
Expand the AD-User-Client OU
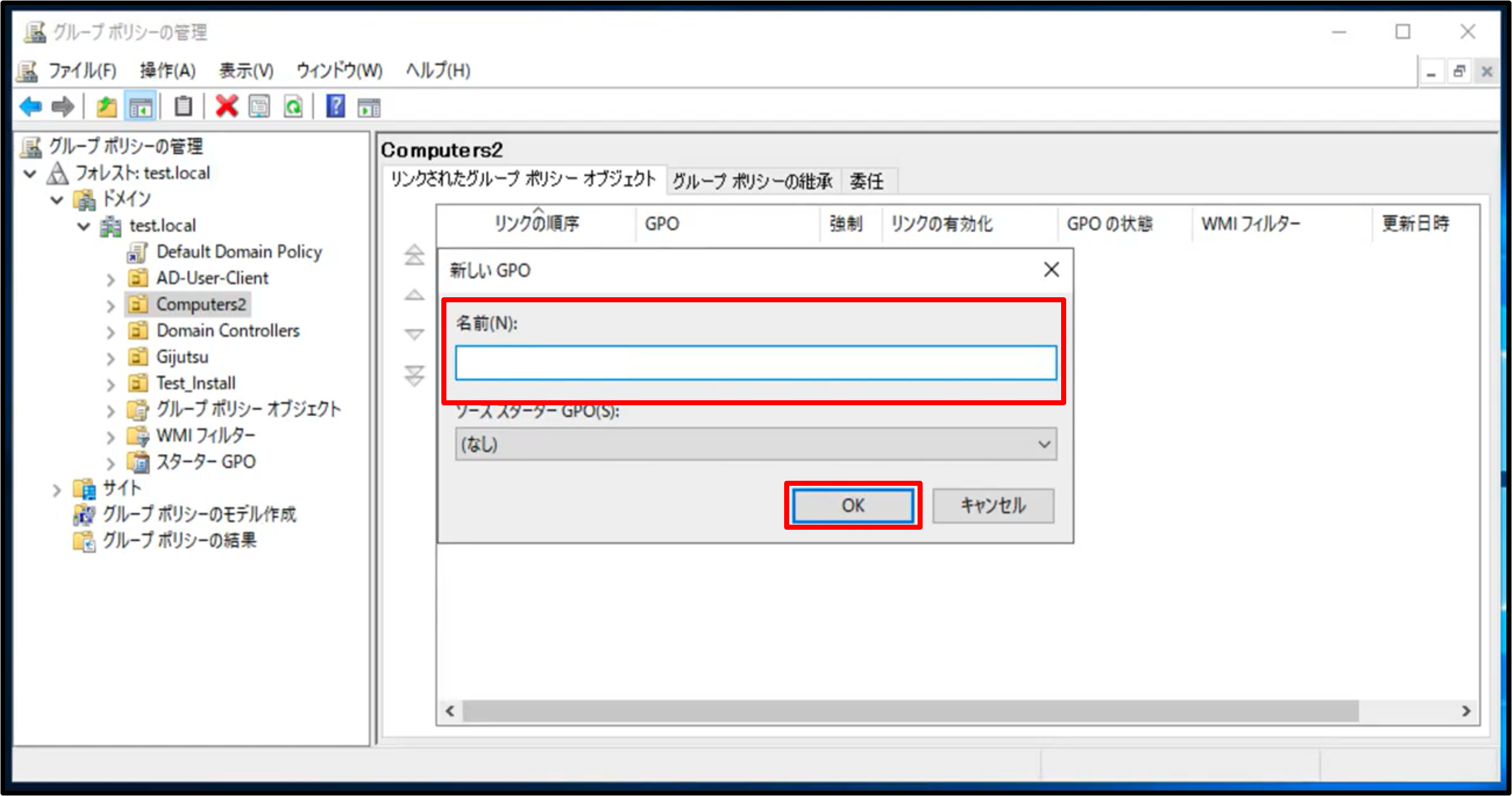[111, 279]
